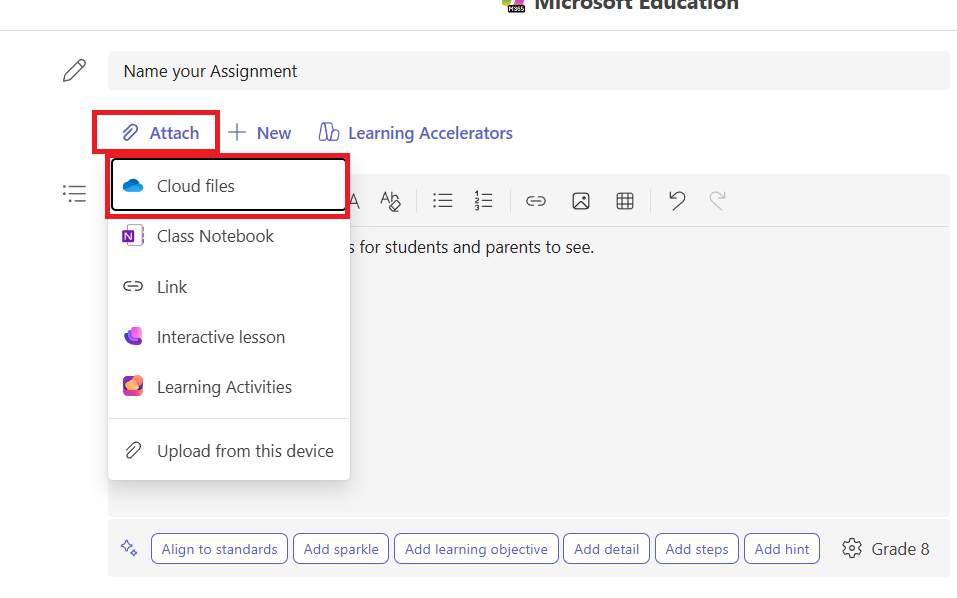Click Add hint suggestion
Screen dimensions: 957x598
(782, 549)
